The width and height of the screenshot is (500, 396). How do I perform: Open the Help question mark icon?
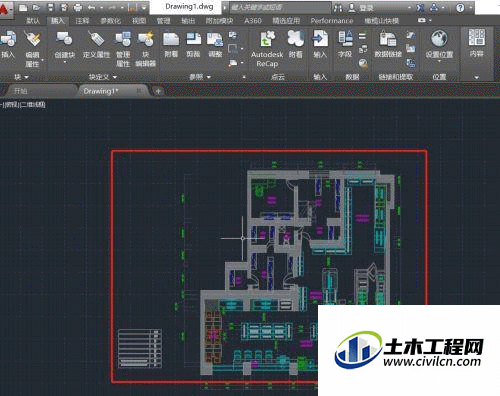pyautogui.click(x=460, y=7)
